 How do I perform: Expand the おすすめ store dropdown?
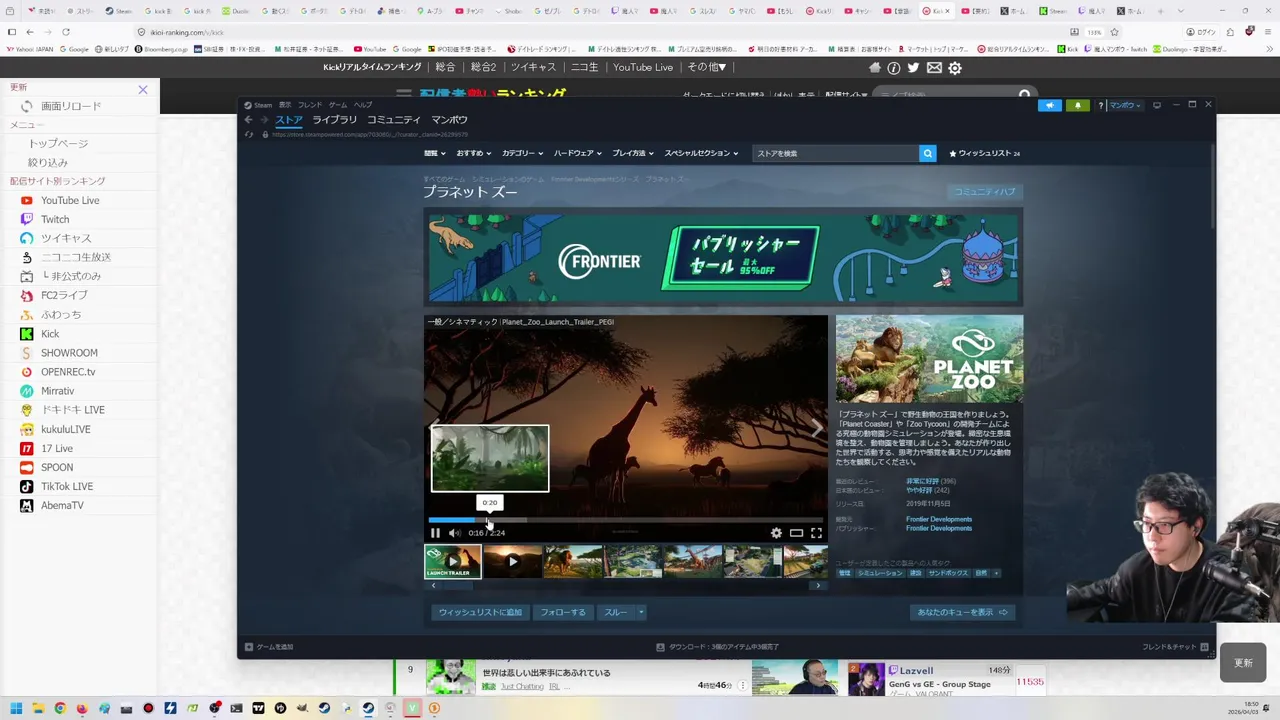tap(473, 153)
